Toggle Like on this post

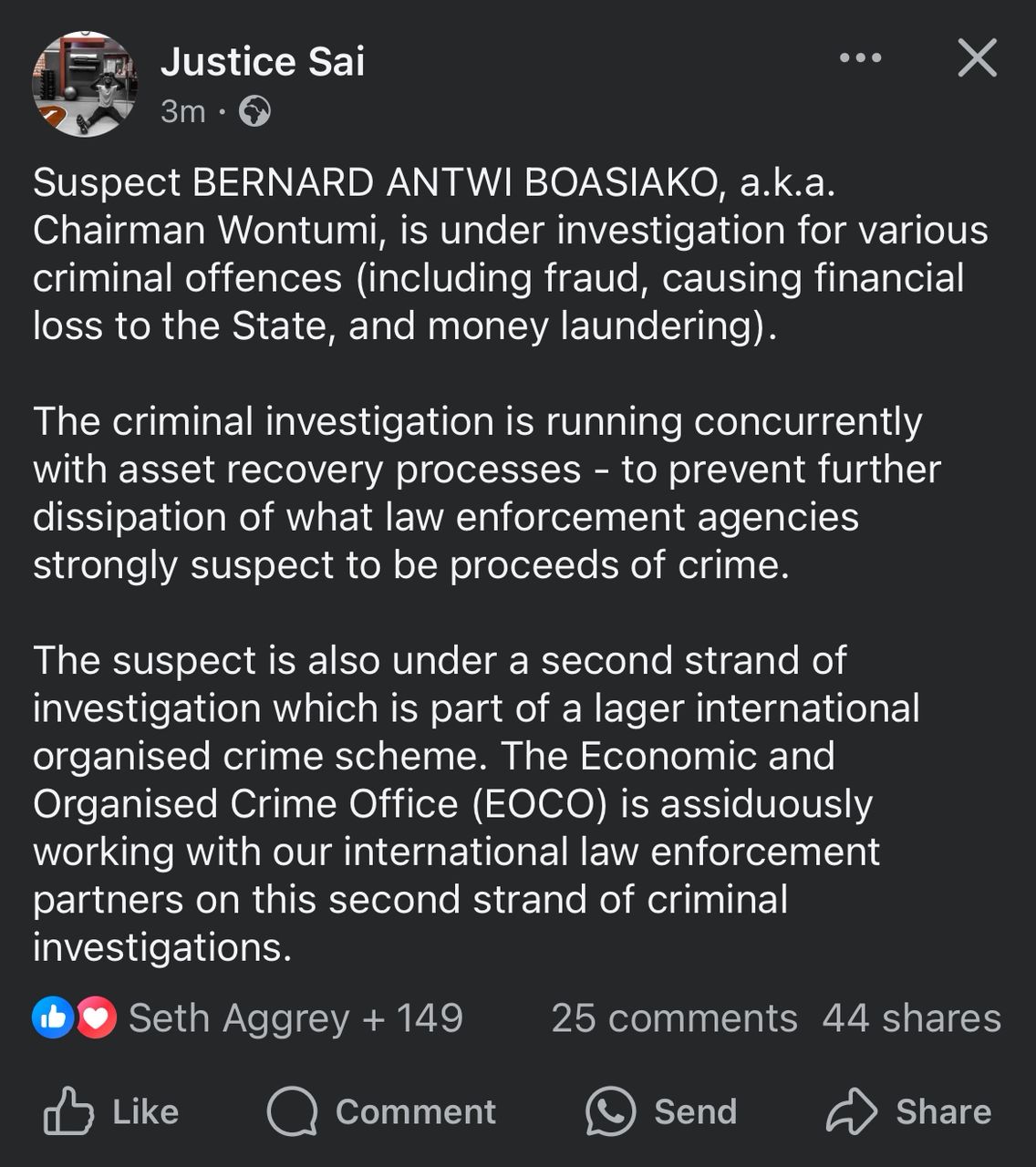pyautogui.click(x=111, y=1110)
